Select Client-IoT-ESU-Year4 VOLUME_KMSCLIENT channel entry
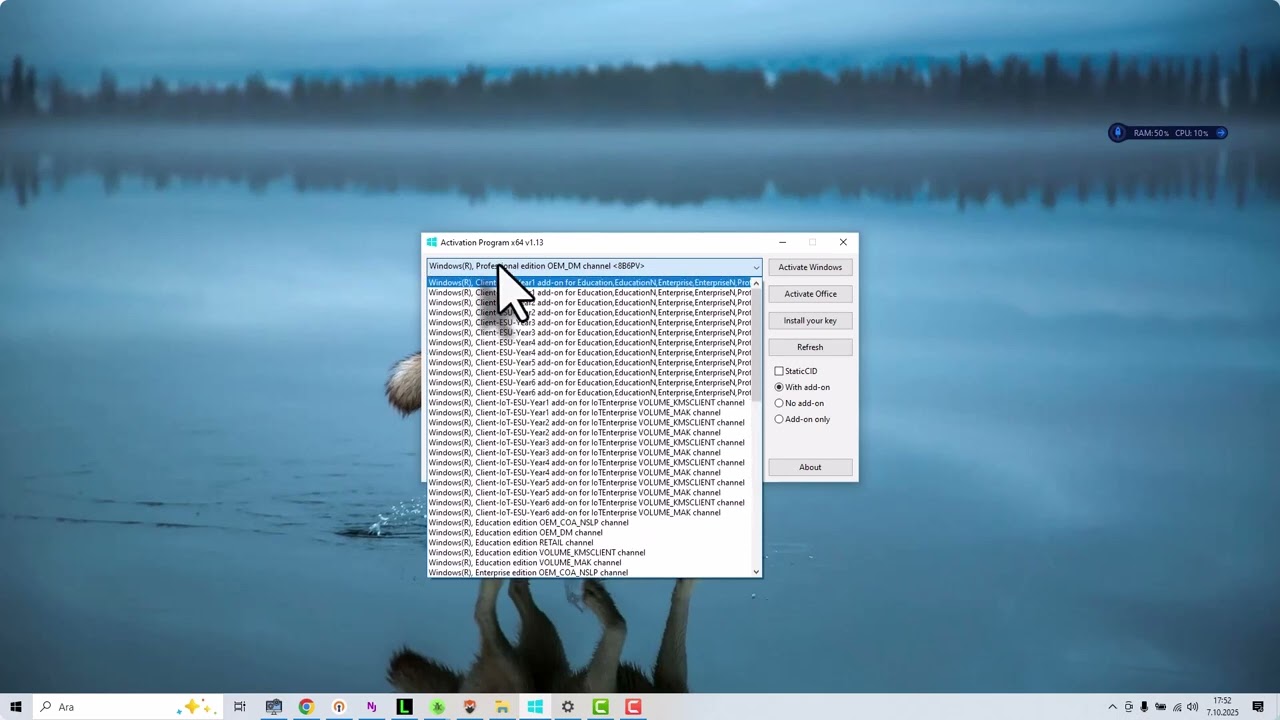The width and height of the screenshot is (1280, 720). tap(589, 463)
